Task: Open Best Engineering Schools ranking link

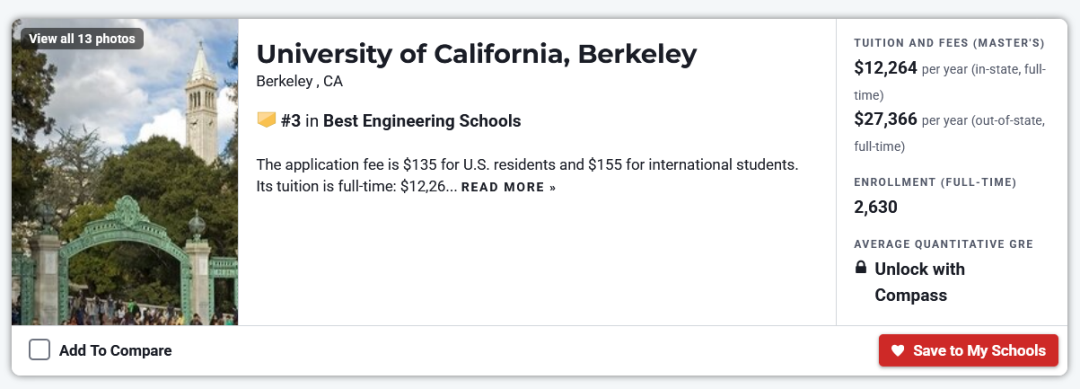Action: (422, 121)
